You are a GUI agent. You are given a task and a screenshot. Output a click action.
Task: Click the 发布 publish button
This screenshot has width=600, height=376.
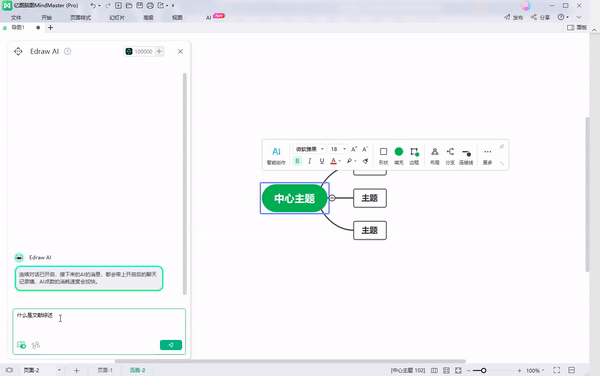pyautogui.click(x=514, y=17)
